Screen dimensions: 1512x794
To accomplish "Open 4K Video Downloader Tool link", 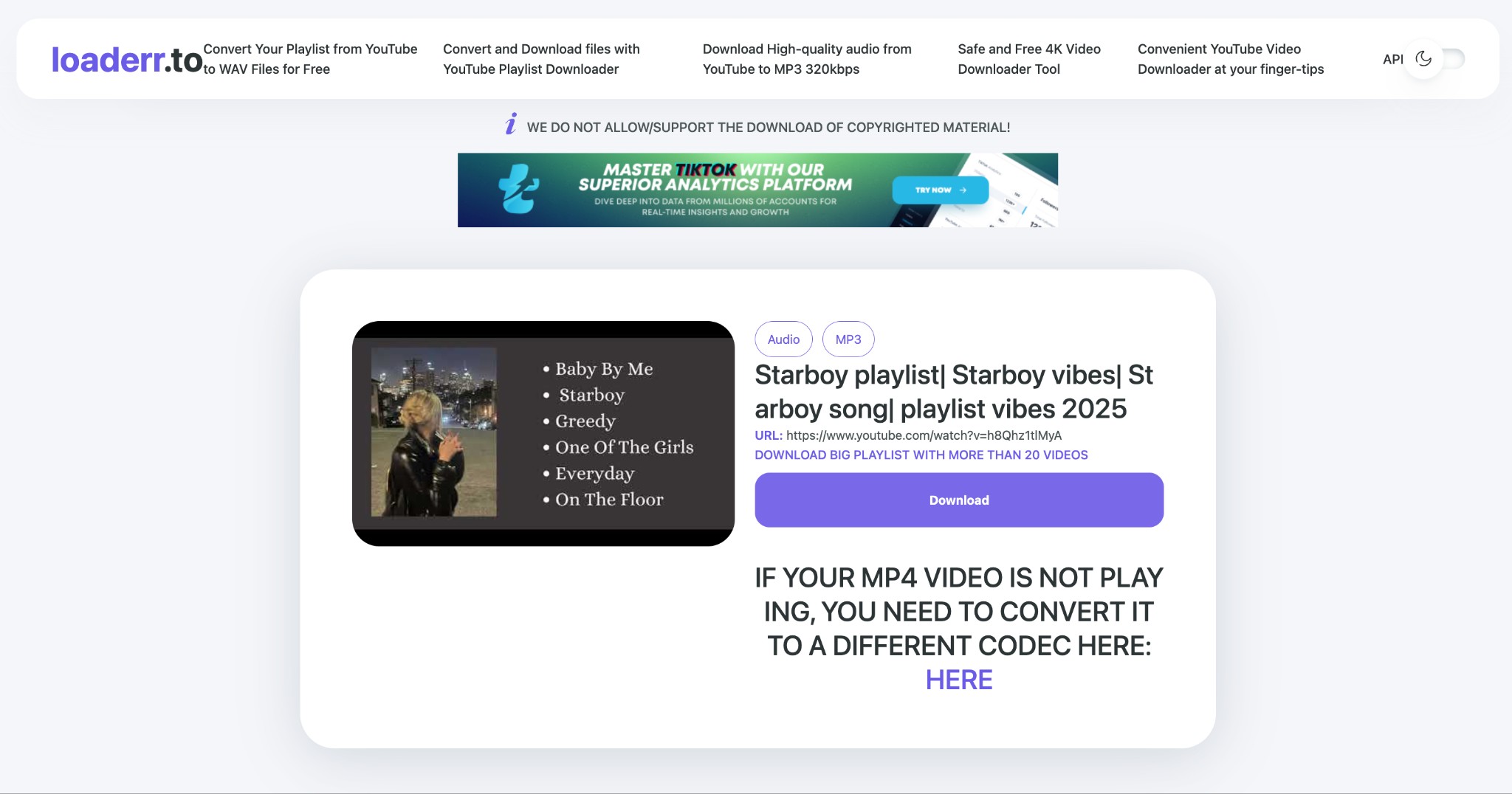I will click(1029, 59).
